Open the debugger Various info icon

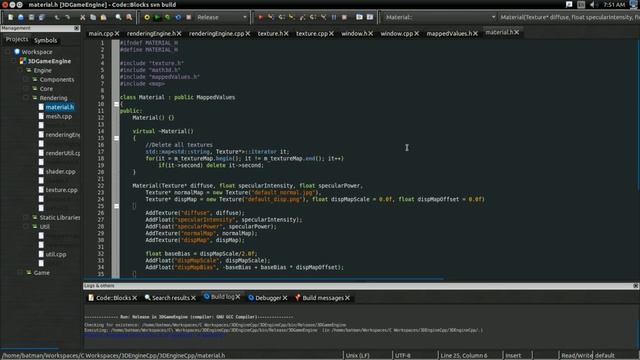point(370,17)
